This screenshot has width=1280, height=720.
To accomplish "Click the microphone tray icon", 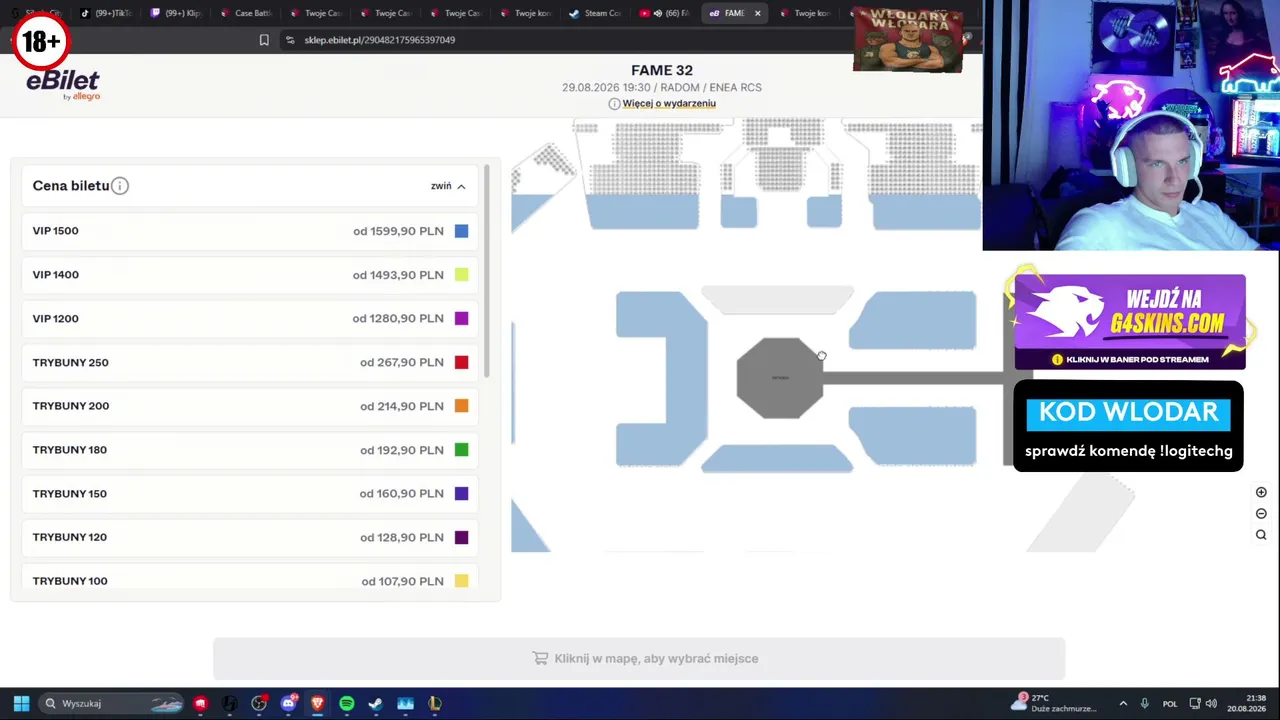I will point(1144,703).
